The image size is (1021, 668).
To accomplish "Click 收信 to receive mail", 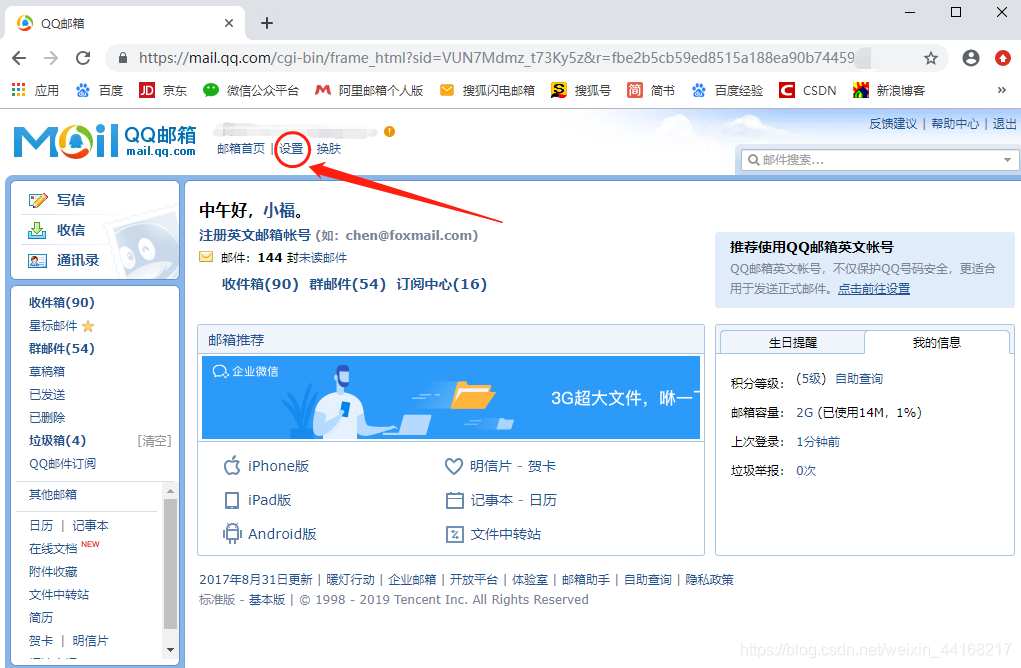I will click(x=57, y=230).
